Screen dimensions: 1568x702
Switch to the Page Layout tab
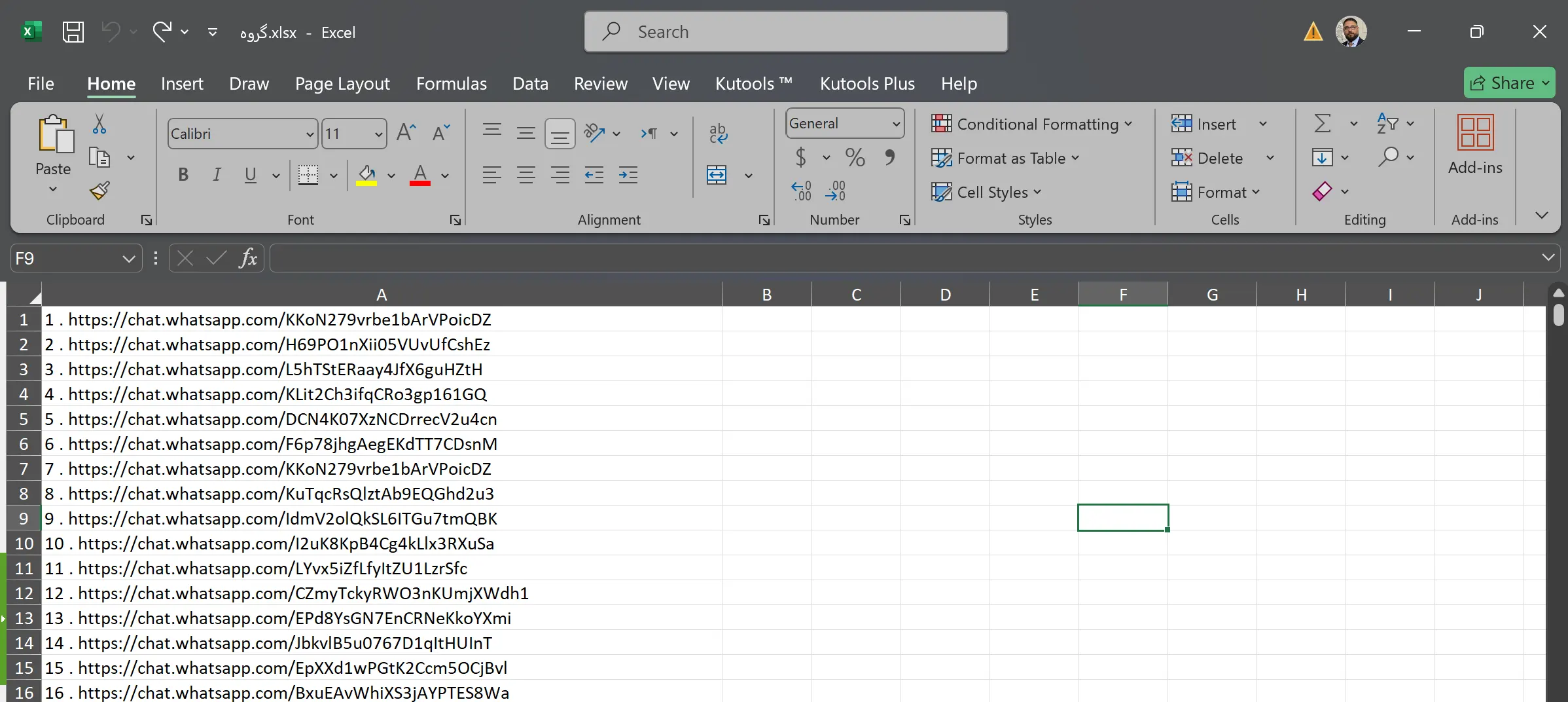342,83
